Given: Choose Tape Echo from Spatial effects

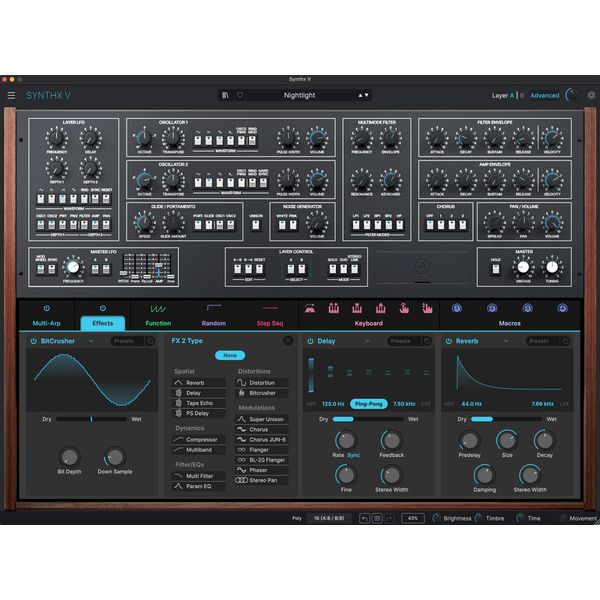Looking at the screenshot, I should pyautogui.click(x=199, y=403).
